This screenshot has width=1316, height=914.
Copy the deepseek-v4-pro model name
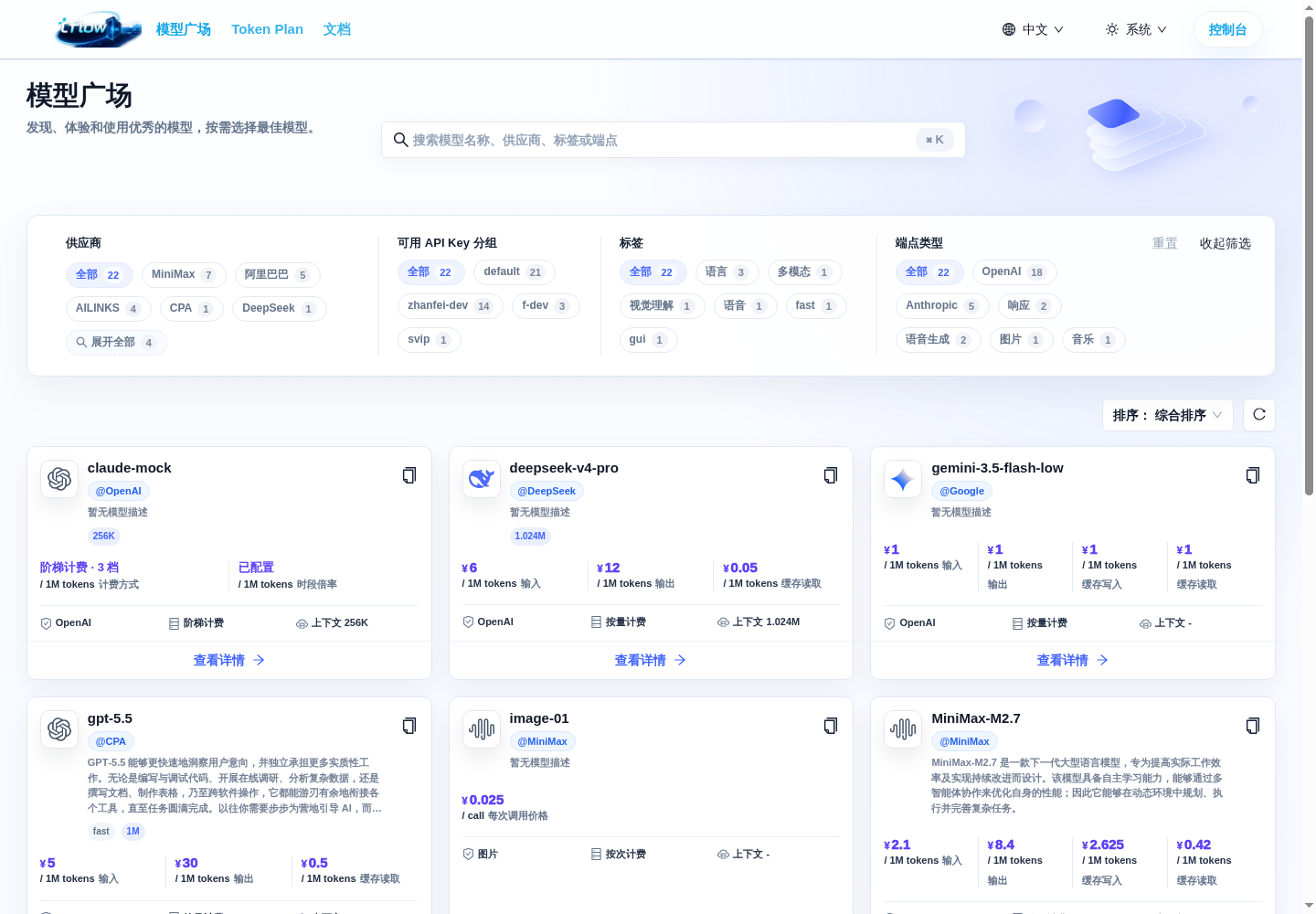[x=831, y=475]
